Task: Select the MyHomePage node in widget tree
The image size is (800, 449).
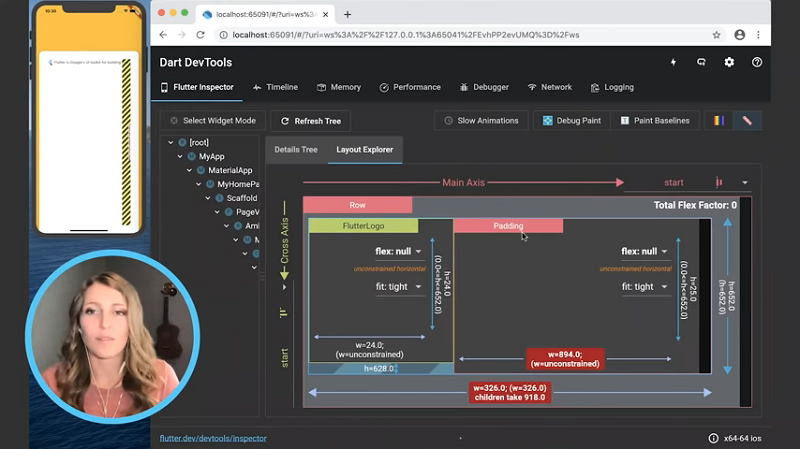Action: 238,184
